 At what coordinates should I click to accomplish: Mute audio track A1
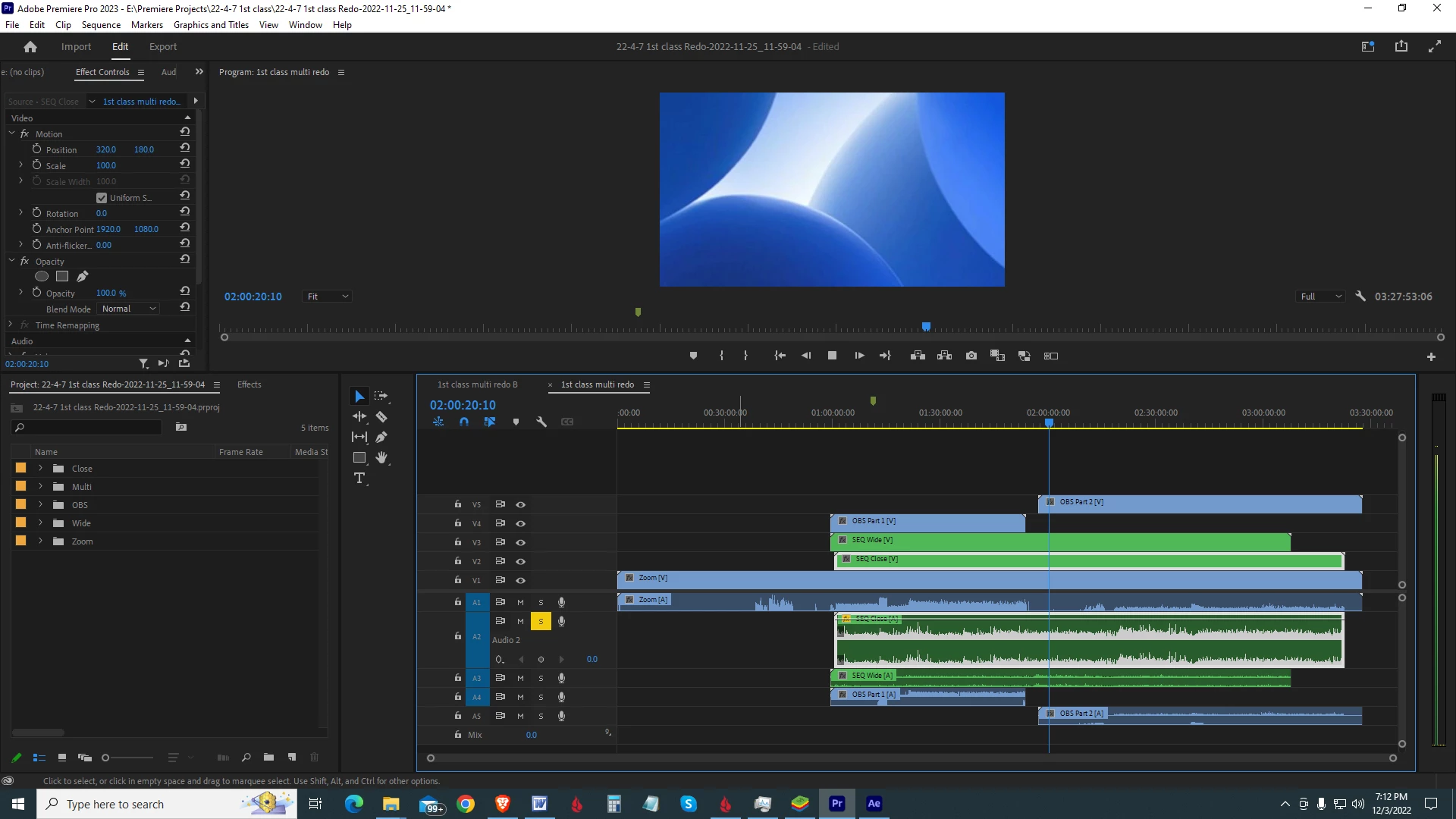(520, 602)
